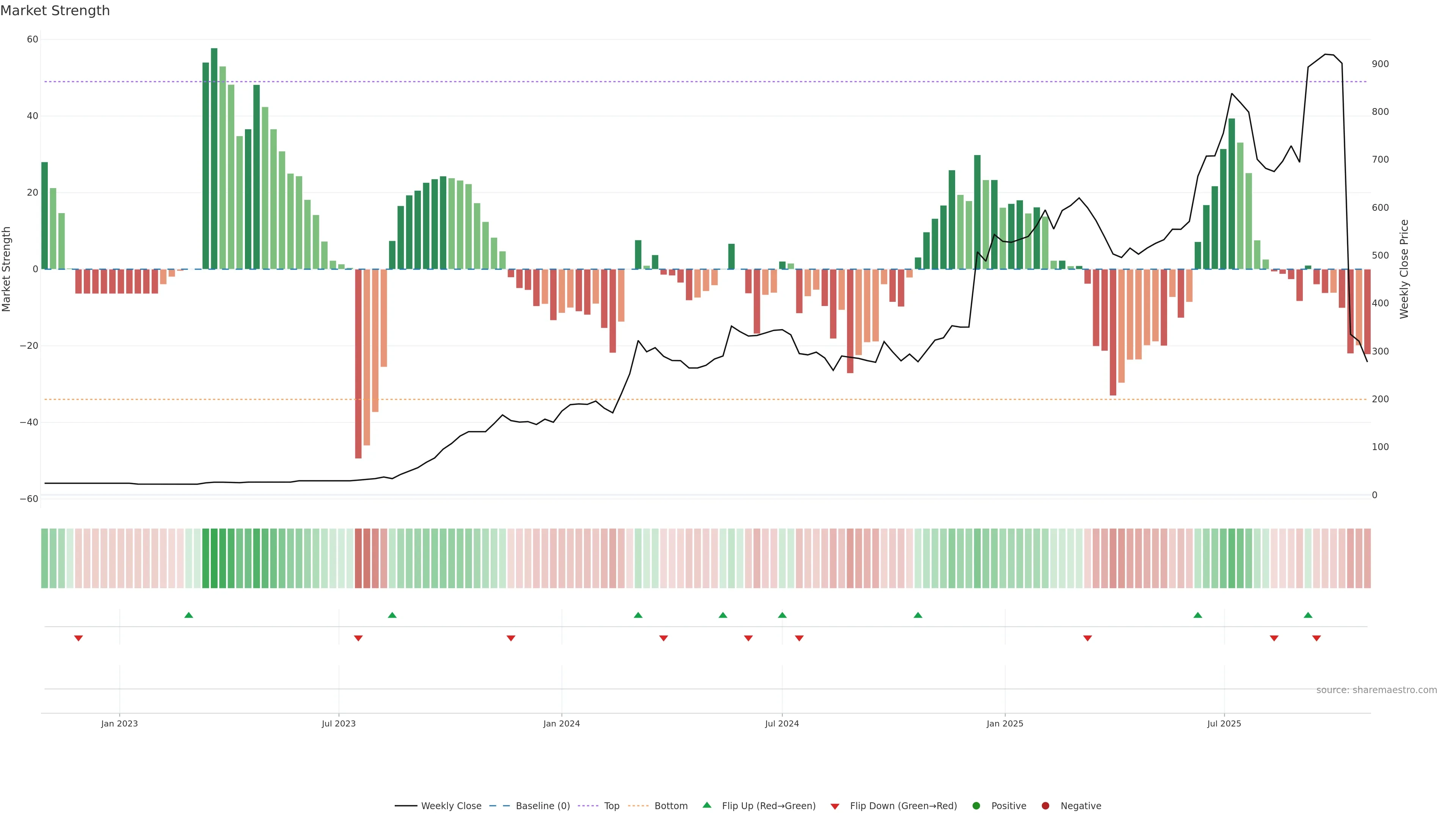Click the last green flip-up marker after Jul 2025
The image size is (1456, 819).
[x=1308, y=615]
